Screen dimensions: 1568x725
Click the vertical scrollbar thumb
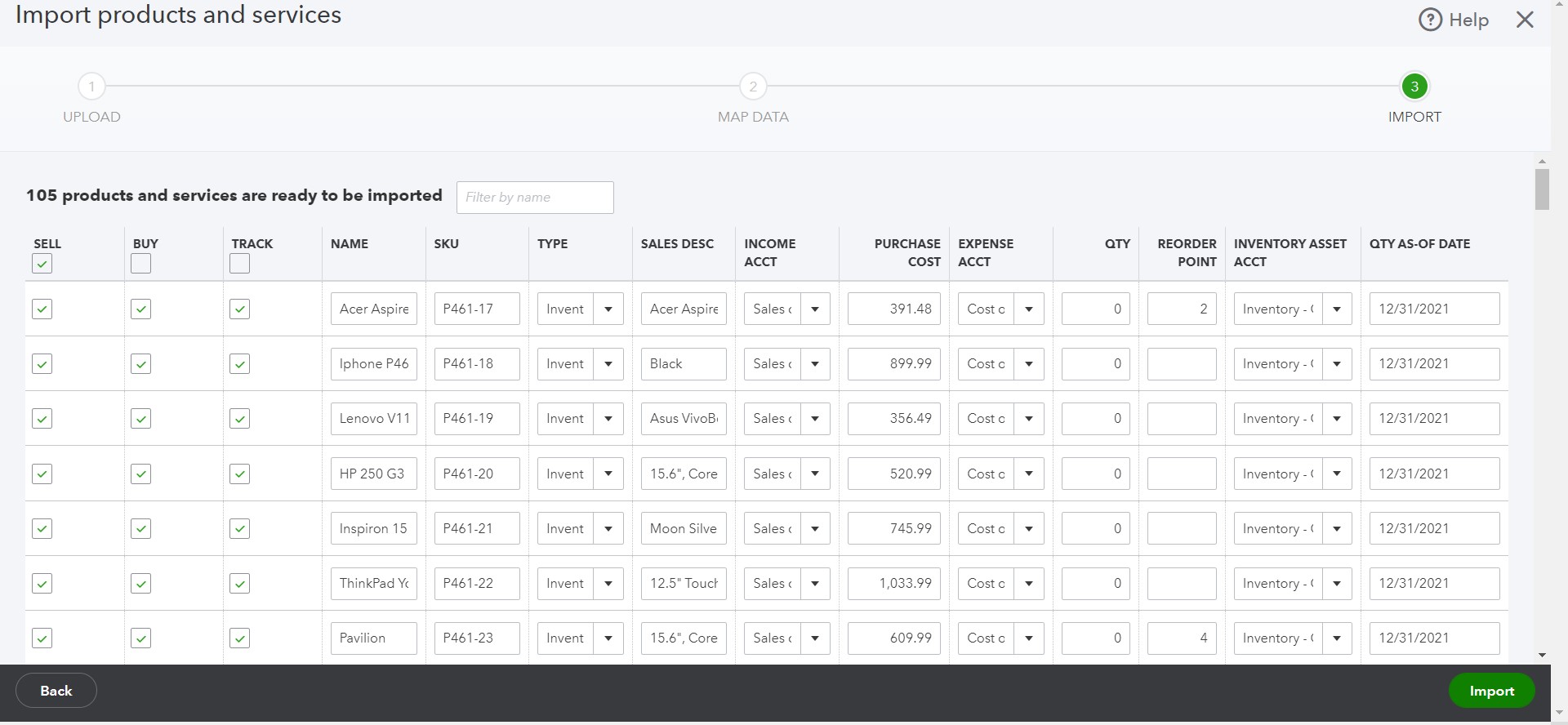[1542, 189]
